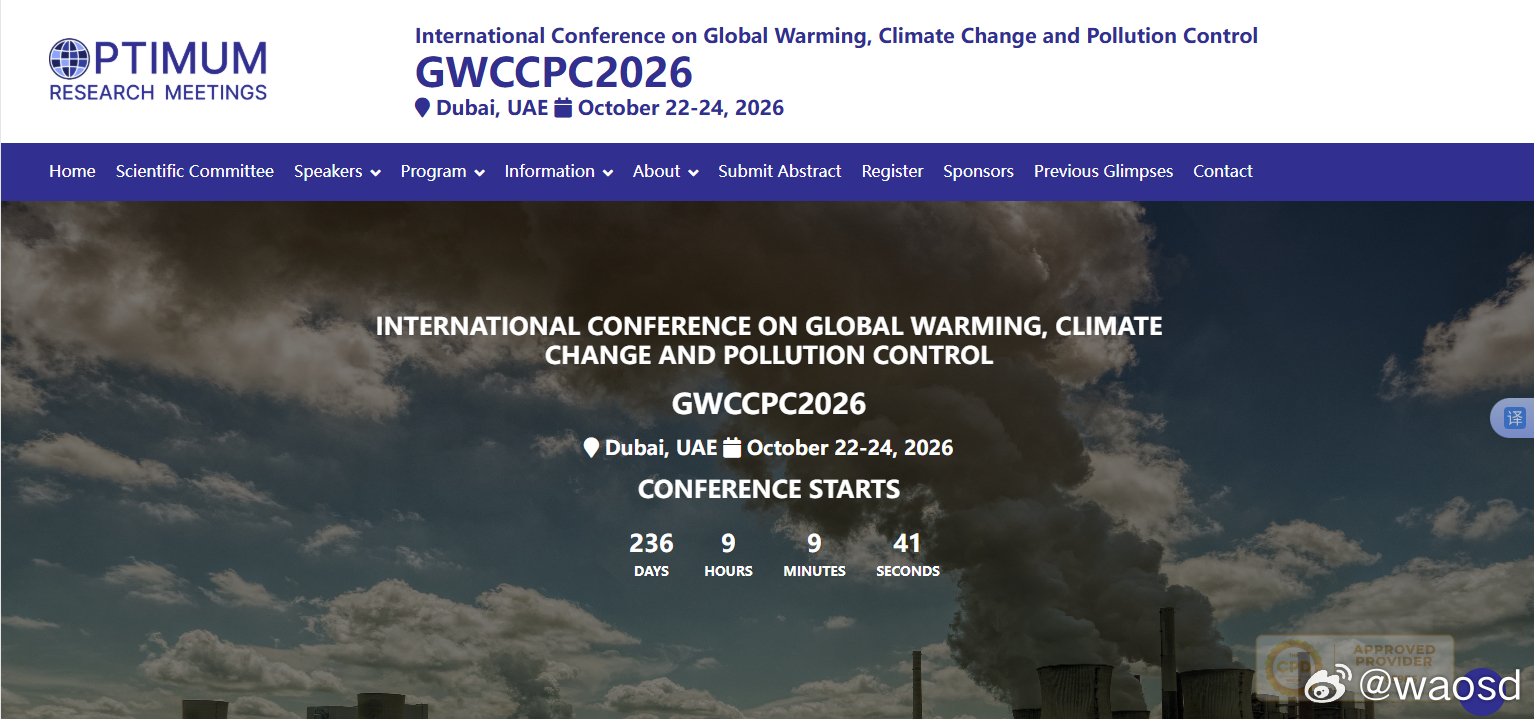Image resolution: width=1534 pixels, height=719 pixels.
Task: Click the countdown '236' days value
Action: 651,543
